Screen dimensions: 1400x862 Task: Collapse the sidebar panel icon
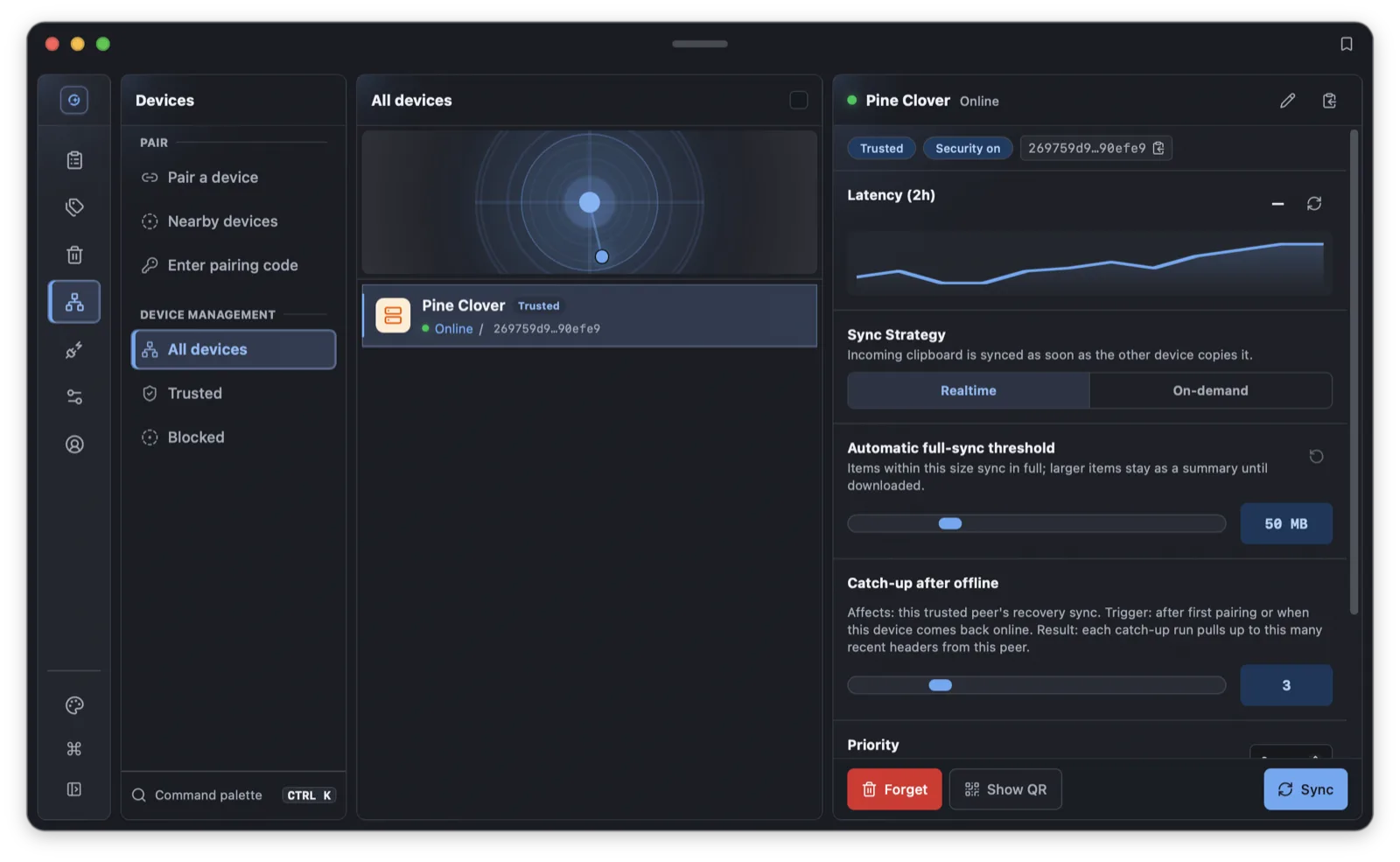pos(74,789)
